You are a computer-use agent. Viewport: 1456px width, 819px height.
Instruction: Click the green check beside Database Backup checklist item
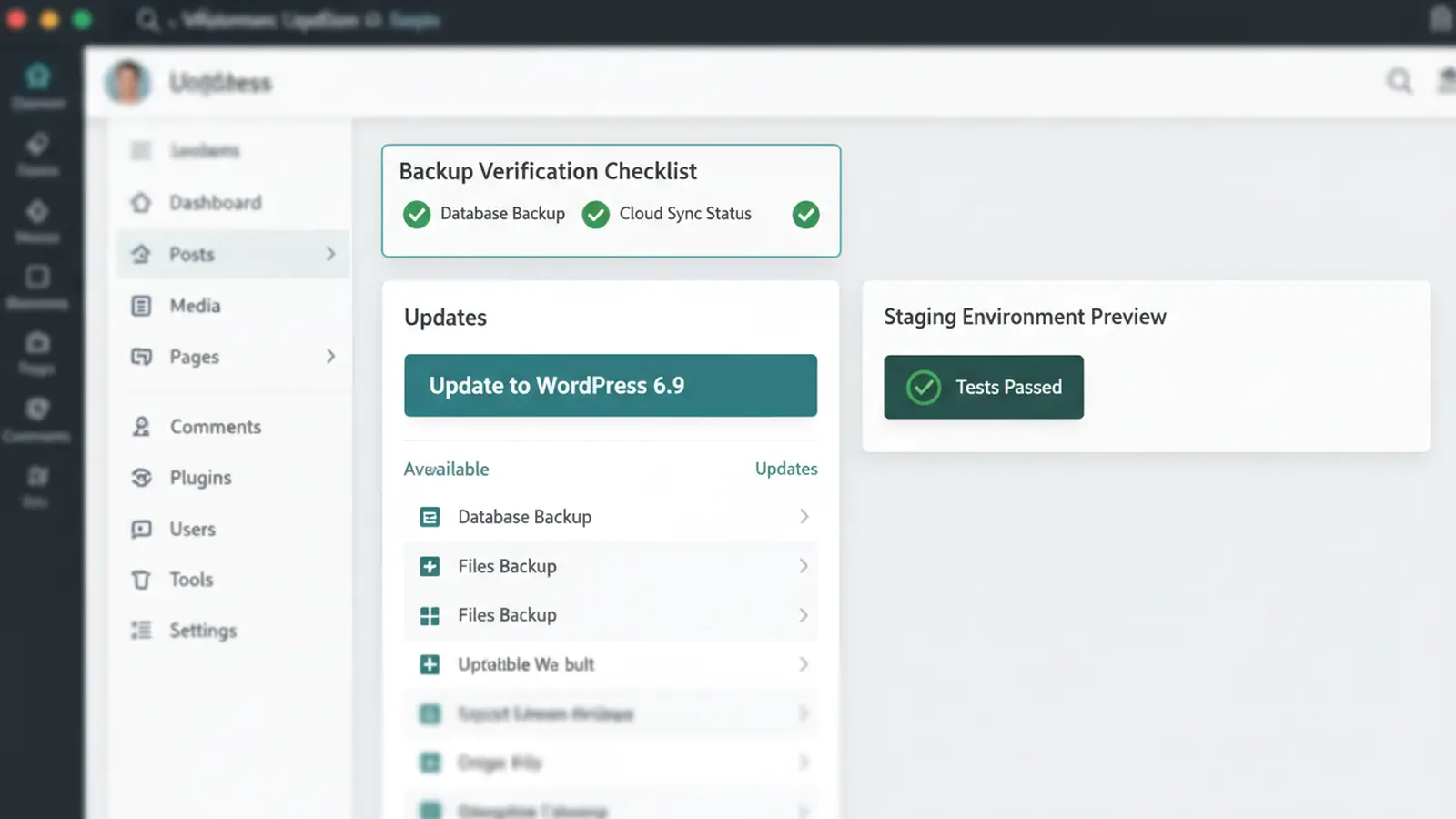[x=417, y=215]
